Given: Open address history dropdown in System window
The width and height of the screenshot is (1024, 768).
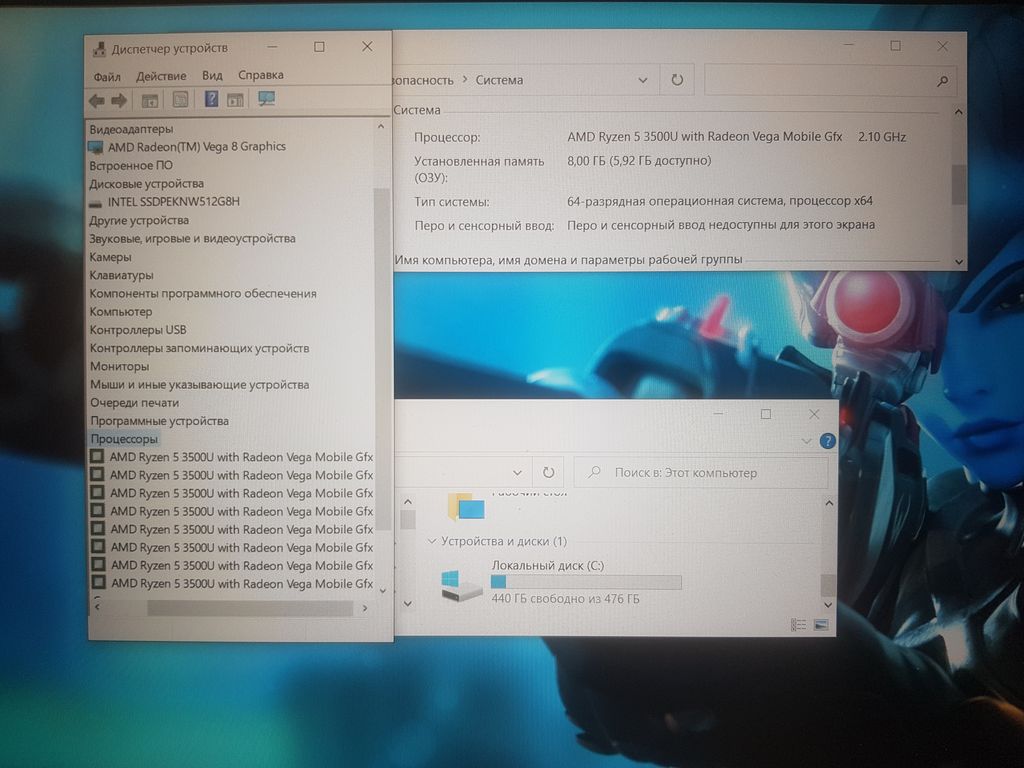Looking at the screenshot, I should (x=643, y=80).
